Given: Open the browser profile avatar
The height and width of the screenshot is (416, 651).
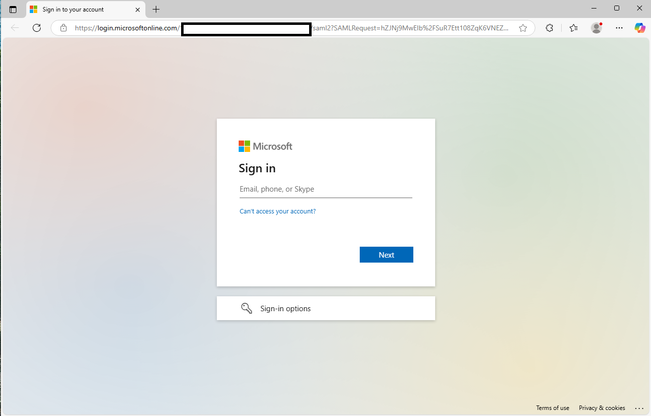Looking at the screenshot, I should pyautogui.click(x=597, y=28).
